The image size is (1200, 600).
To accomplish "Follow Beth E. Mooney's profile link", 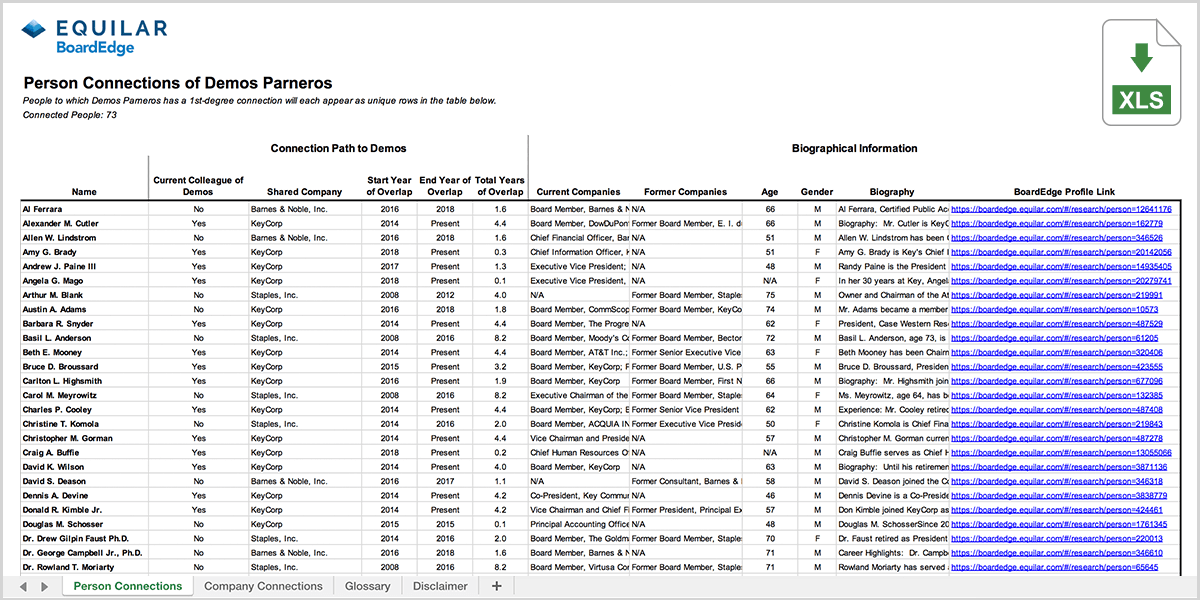I will [1057, 353].
